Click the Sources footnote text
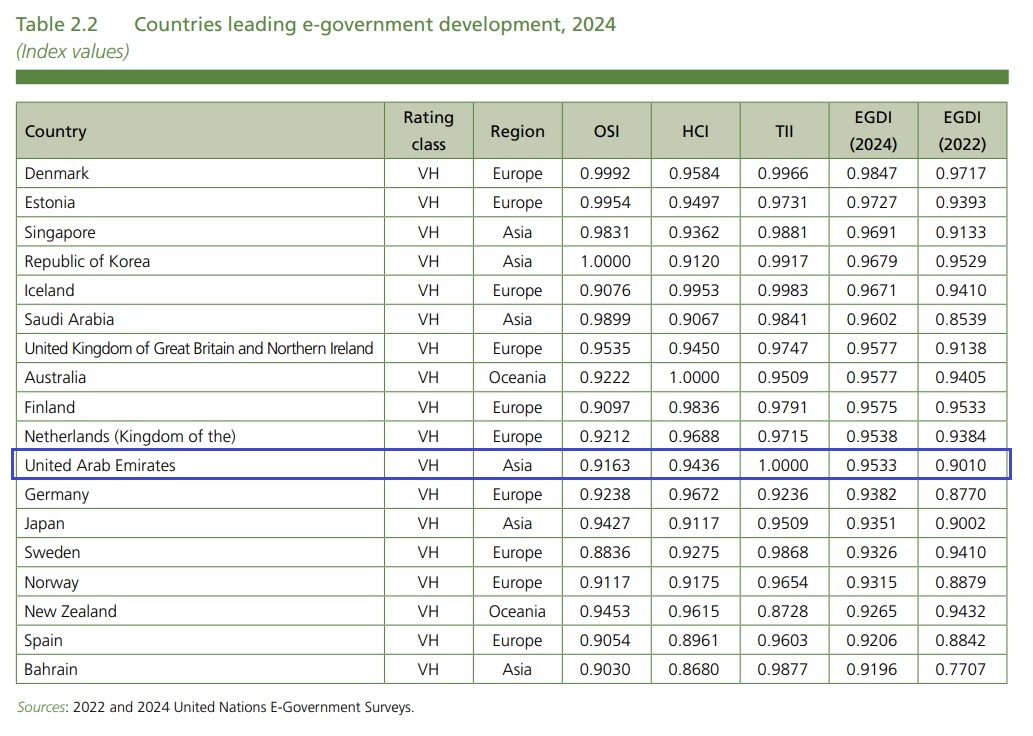Screen dimensions: 1033x736 click(215, 707)
